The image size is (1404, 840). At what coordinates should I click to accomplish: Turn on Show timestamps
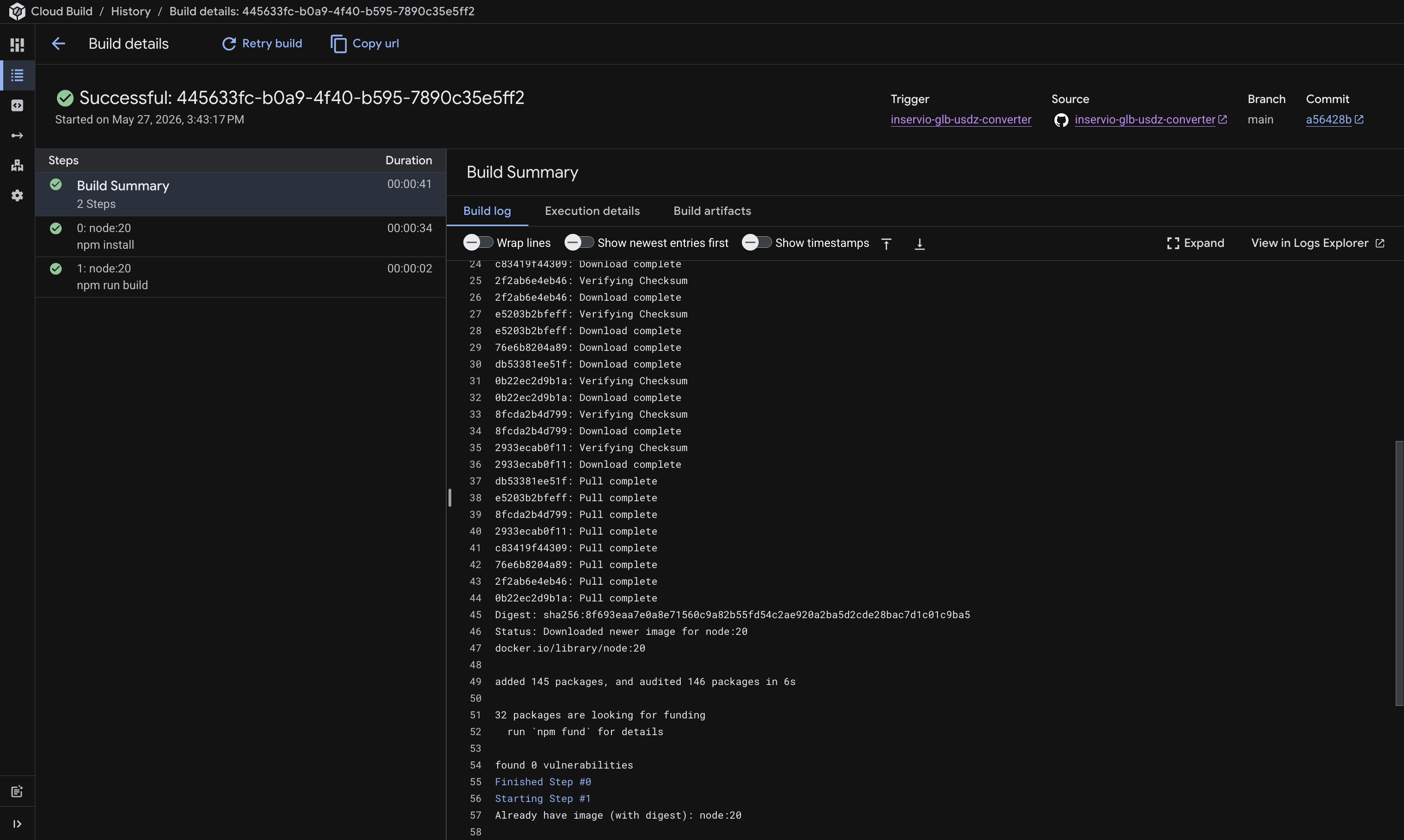756,242
